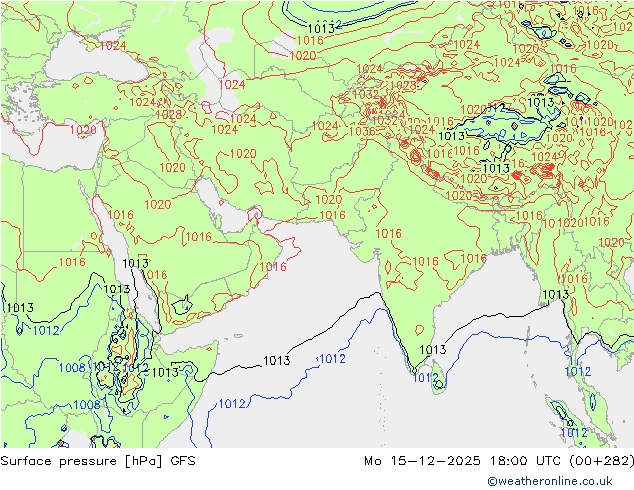Screen dimensions: 634x490
Task: Click the 1013 label at Bay of Bengal coast
Action: point(555,294)
